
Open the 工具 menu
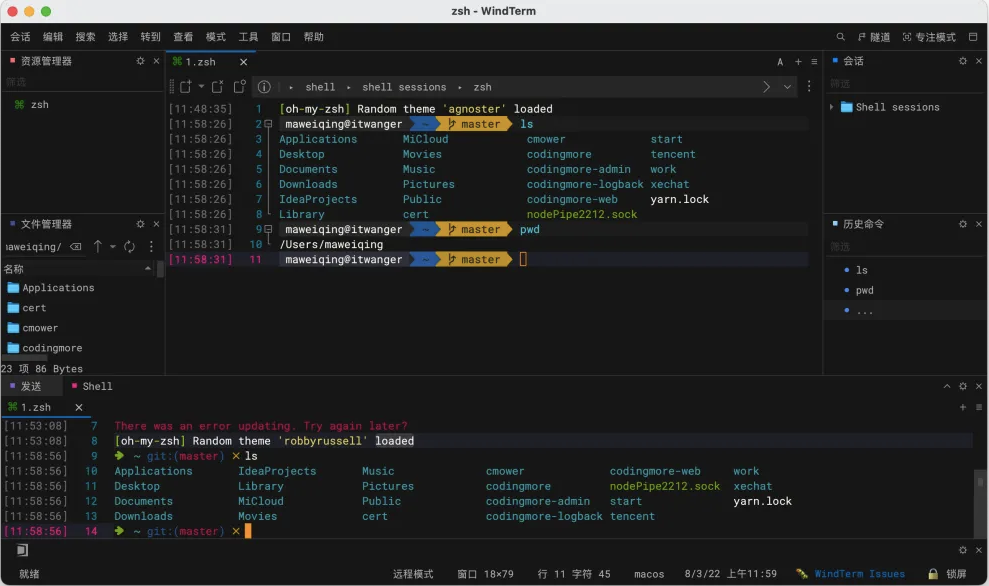click(x=248, y=37)
